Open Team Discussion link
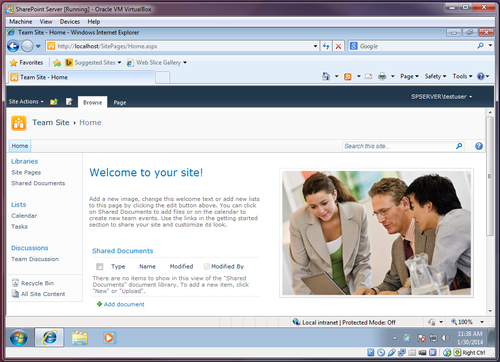 click(35, 259)
